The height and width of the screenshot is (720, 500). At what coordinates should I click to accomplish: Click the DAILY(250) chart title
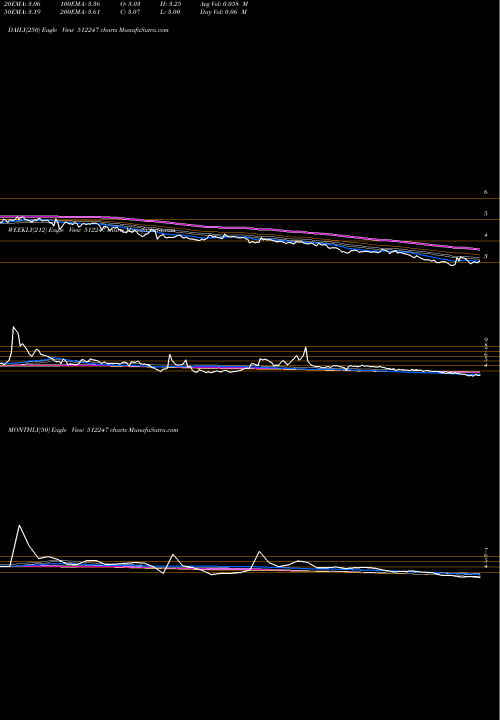pyautogui.click(x=88, y=30)
